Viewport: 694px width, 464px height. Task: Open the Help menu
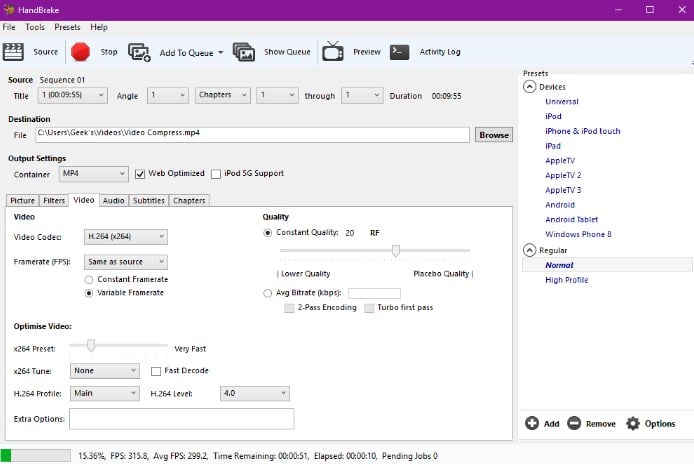pos(99,27)
